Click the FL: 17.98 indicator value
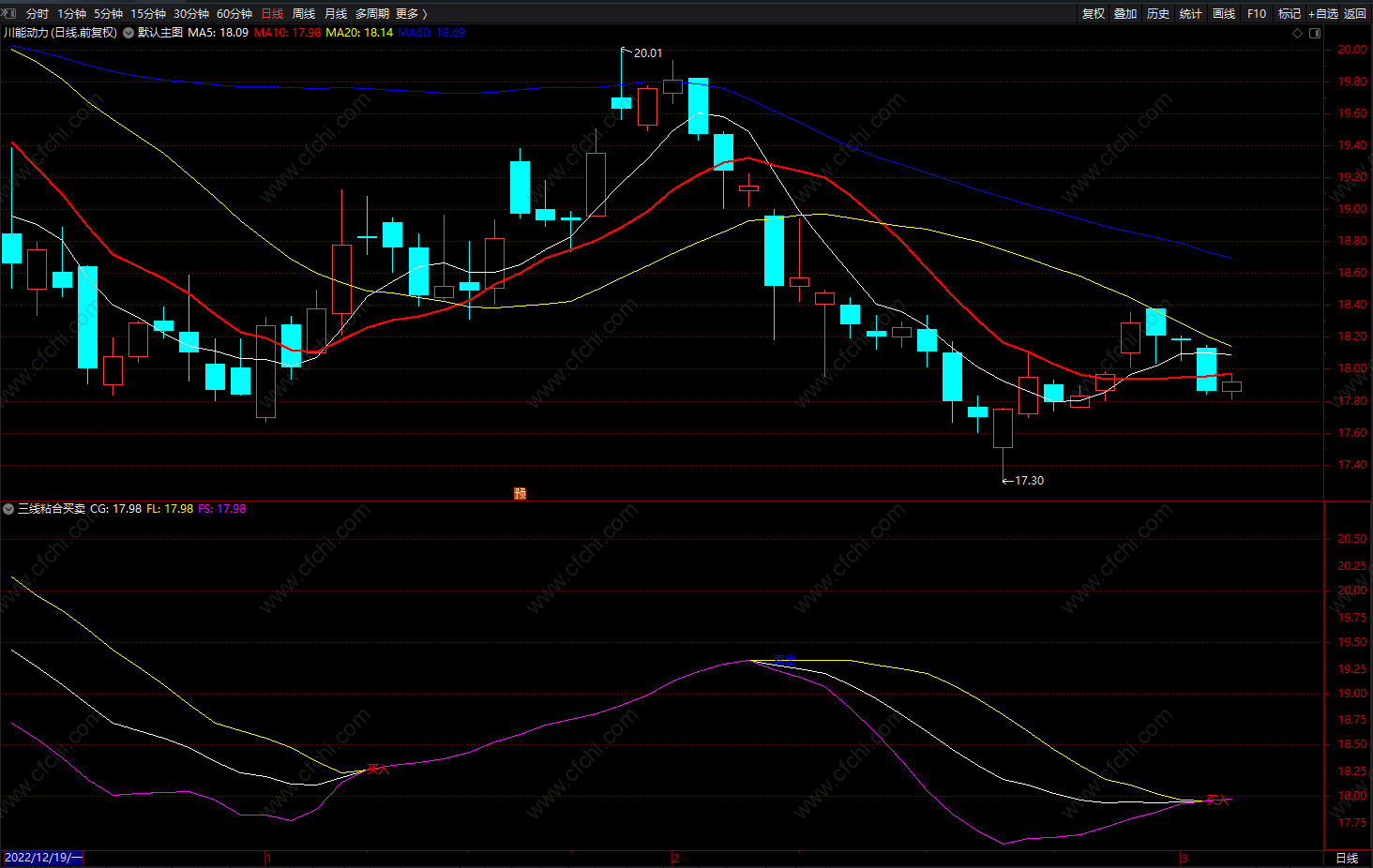Screen dimensions: 1373x868 pos(170,509)
